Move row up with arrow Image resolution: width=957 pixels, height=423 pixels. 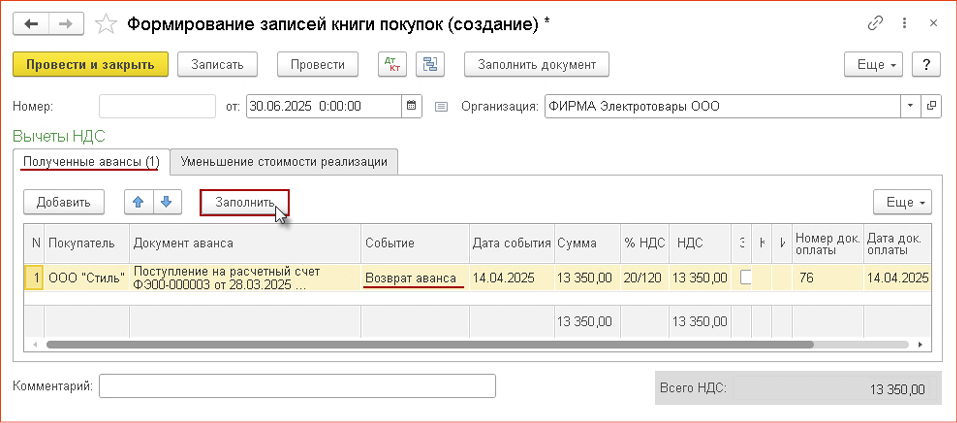tap(138, 202)
